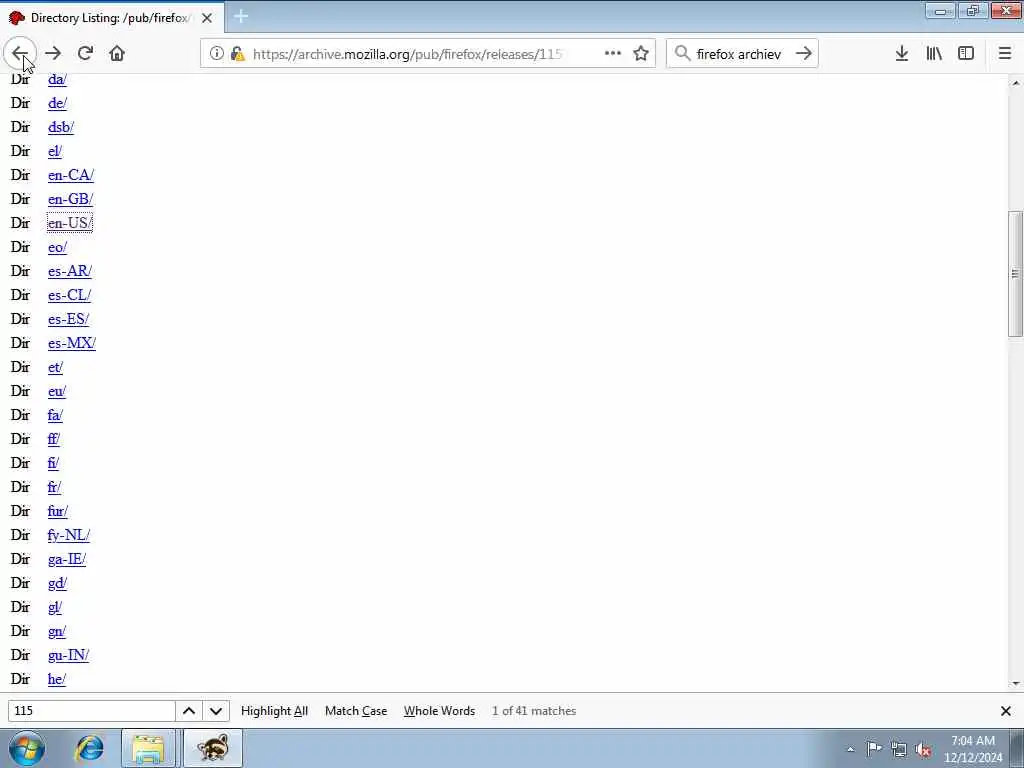The height and width of the screenshot is (768, 1024).
Task: Open the ga-IE/ directory link
Action: click(x=67, y=559)
